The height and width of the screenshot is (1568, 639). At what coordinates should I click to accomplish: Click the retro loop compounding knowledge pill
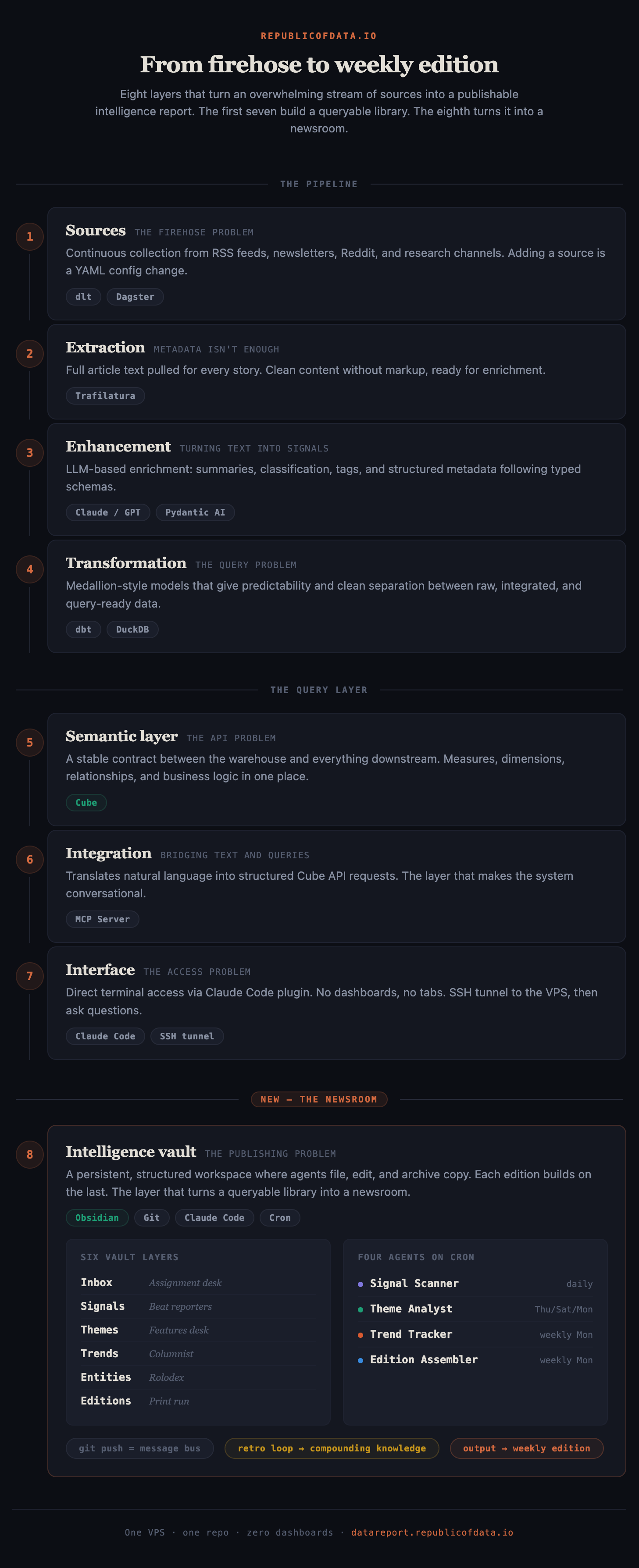click(x=332, y=1448)
